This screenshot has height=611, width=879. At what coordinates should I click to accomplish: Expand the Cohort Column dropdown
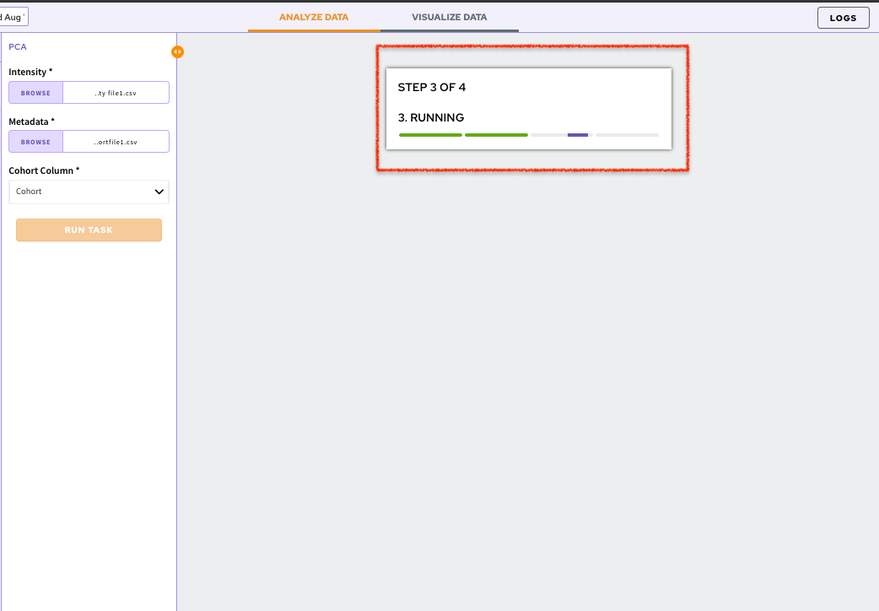89,192
